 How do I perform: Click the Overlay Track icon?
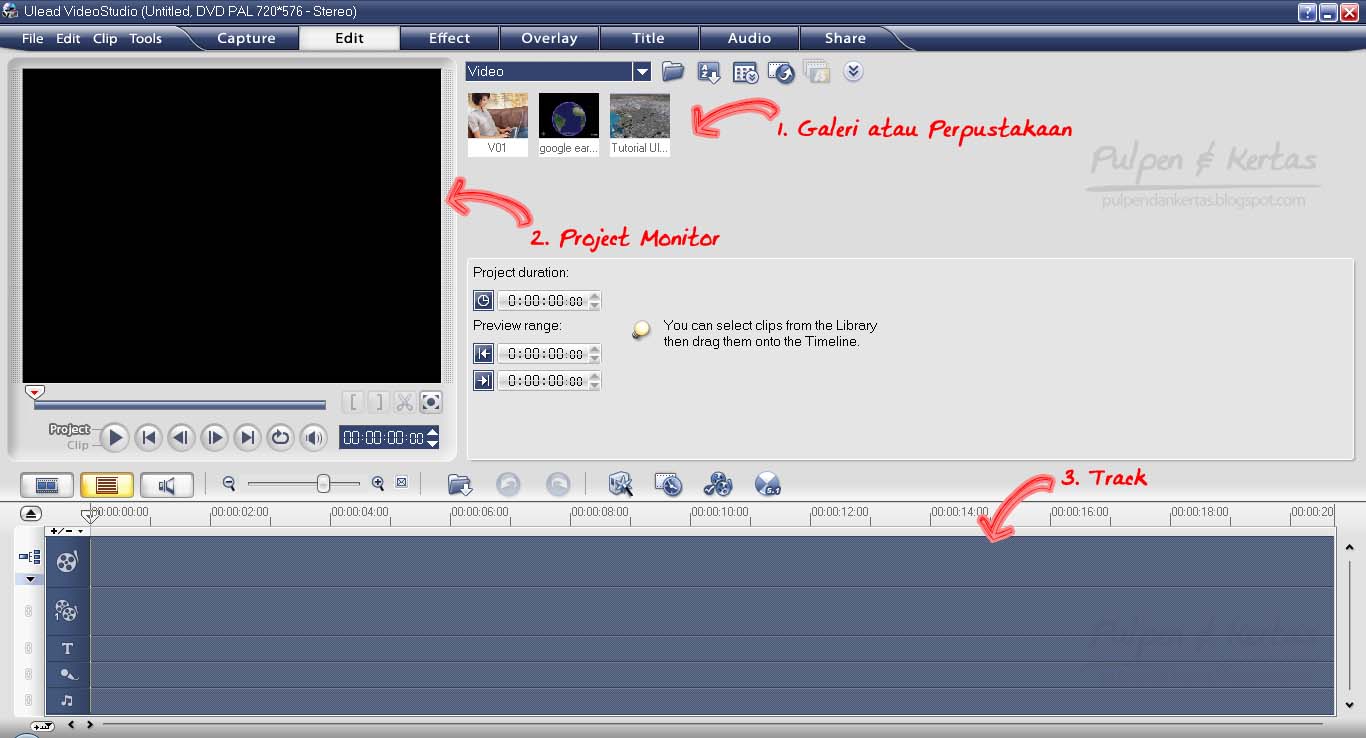pyautogui.click(x=66, y=610)
